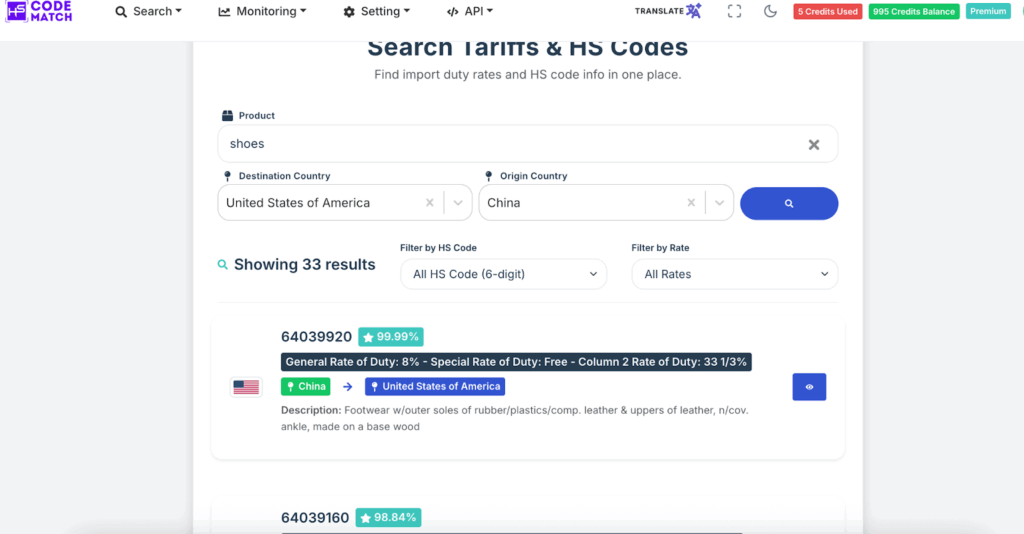Open the Search menu in navbar
The width and height of the screenshot is (1024, 534).
point(148,11)
